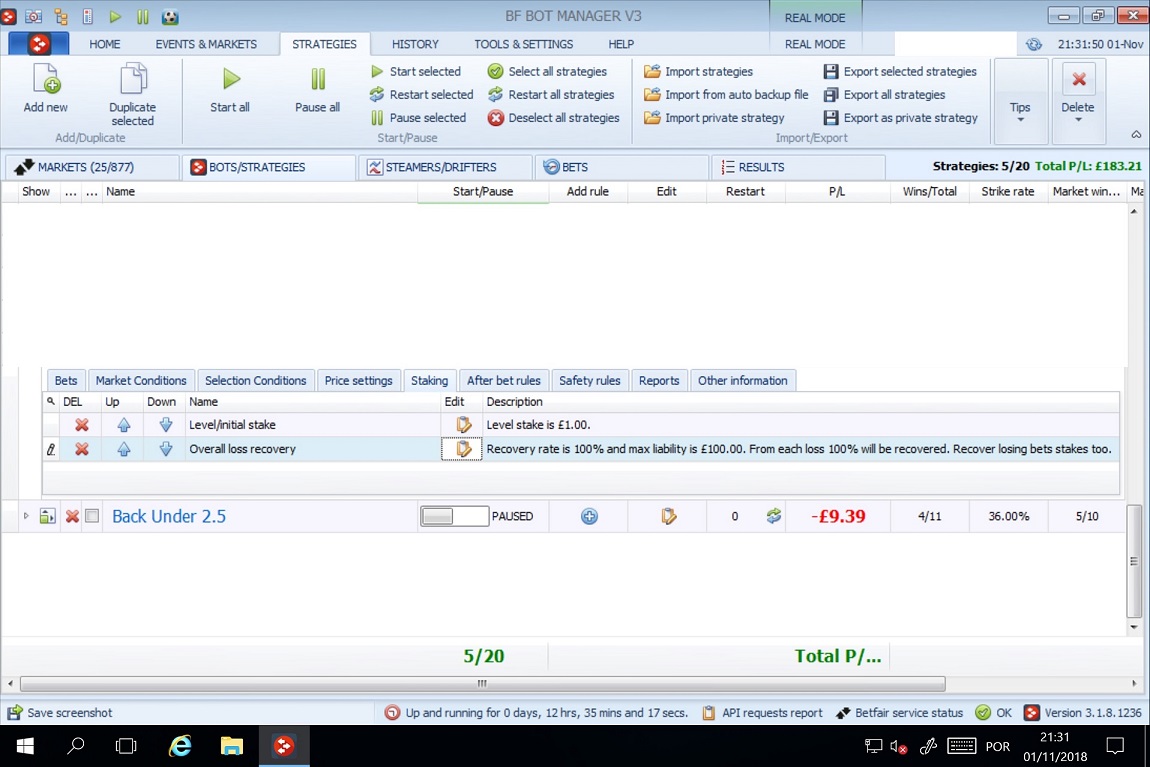Open the Other information tab
Viewport: 1150px width, 767px height.
tap(743, 381)
